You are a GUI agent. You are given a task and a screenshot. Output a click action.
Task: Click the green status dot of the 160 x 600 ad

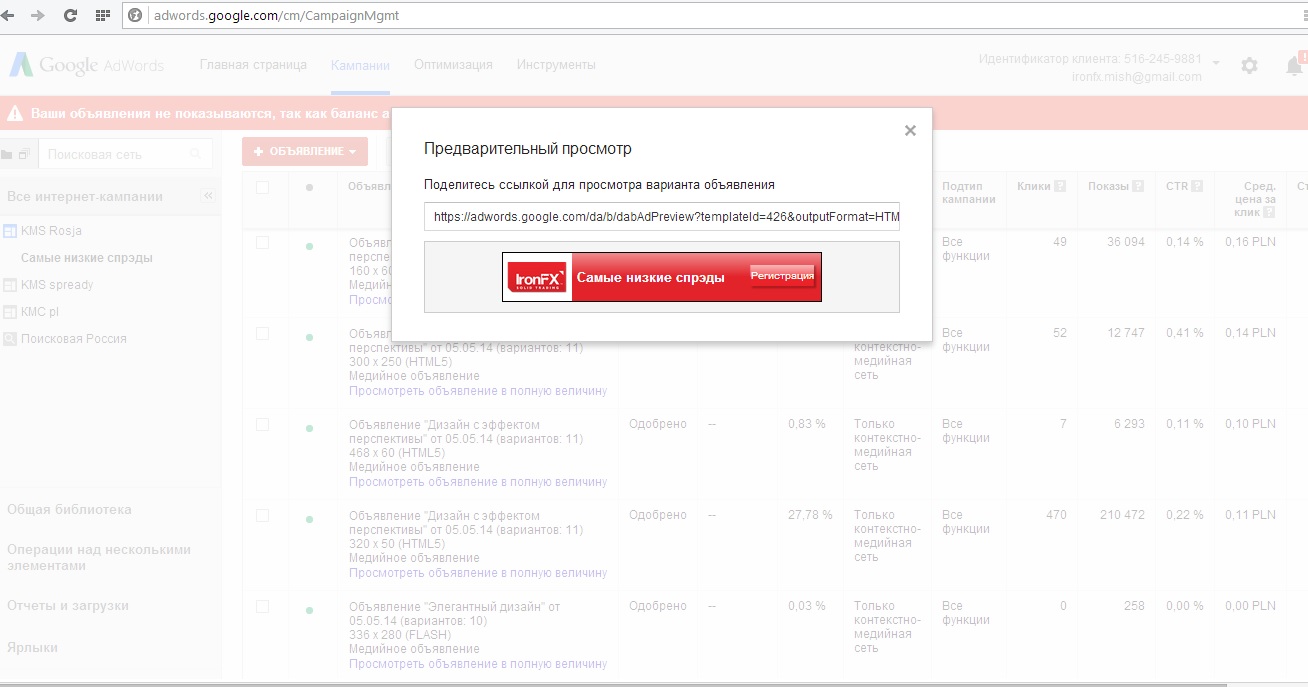coord(309,245)
